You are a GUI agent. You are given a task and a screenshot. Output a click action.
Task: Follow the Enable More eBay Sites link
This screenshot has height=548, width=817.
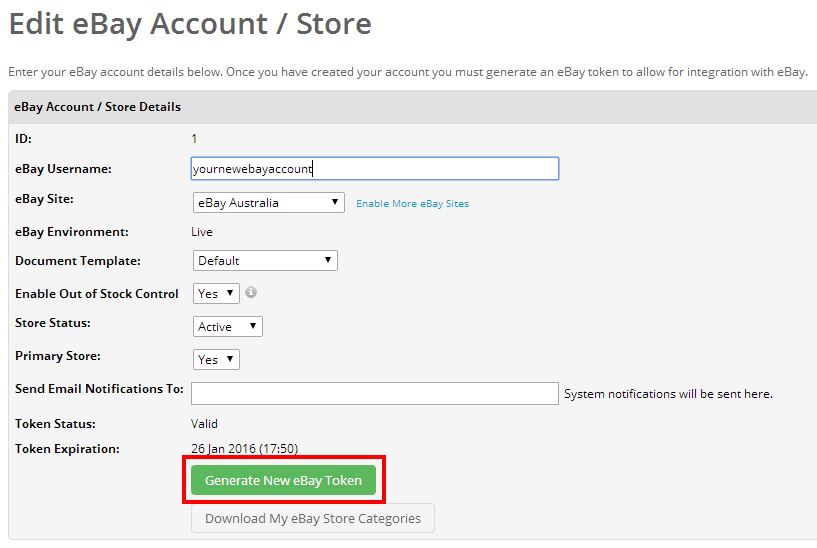[413, 204]
